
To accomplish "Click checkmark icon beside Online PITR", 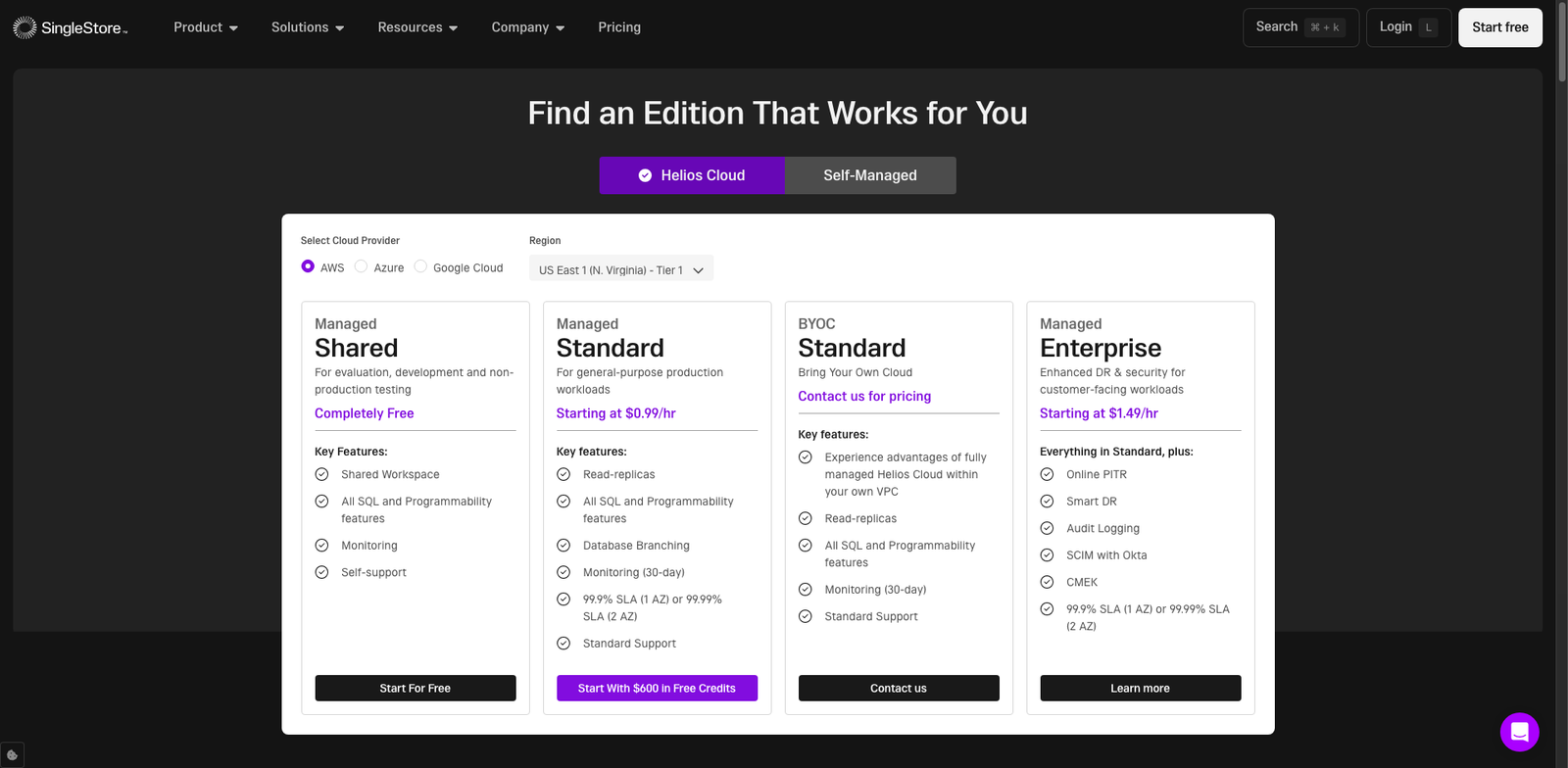I will click(1047, 474).
